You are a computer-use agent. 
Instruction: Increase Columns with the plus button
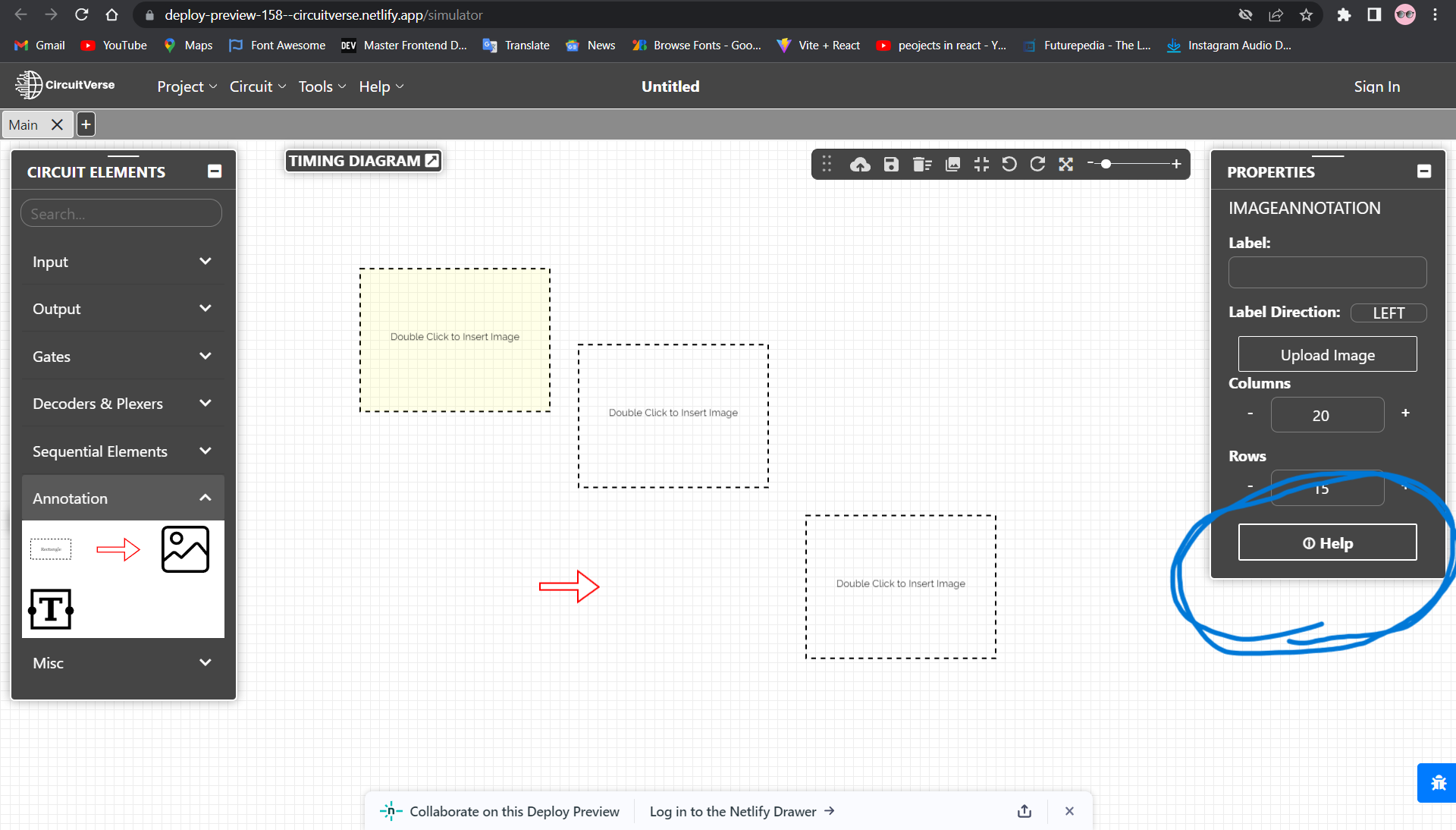pyautogui.click(x=1405, y=413)
